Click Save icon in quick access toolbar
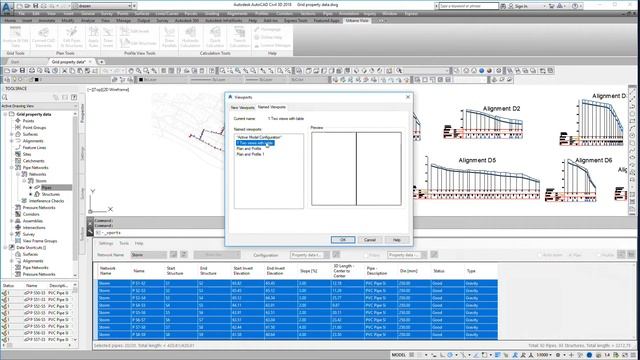Viewport: 640px width, 360px height. click(36, 6)
